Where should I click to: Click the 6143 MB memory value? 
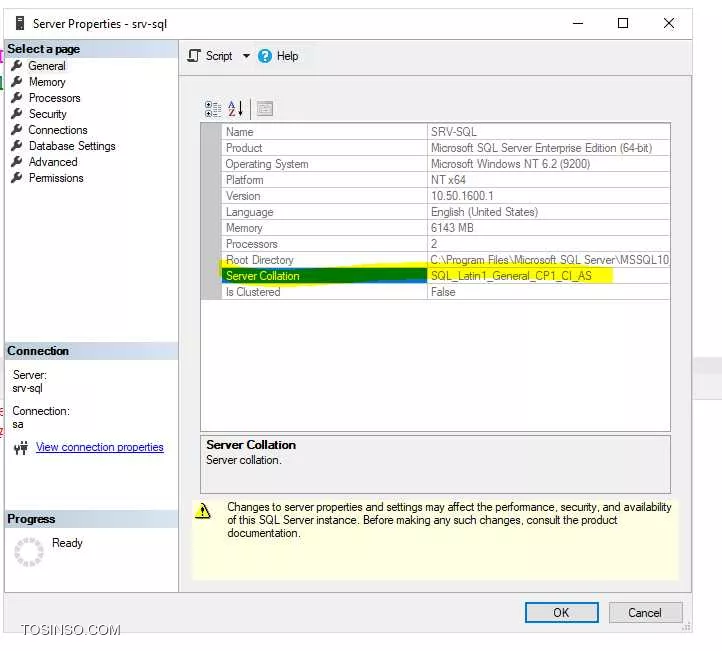pyautogui.click(x=452, y=228)
